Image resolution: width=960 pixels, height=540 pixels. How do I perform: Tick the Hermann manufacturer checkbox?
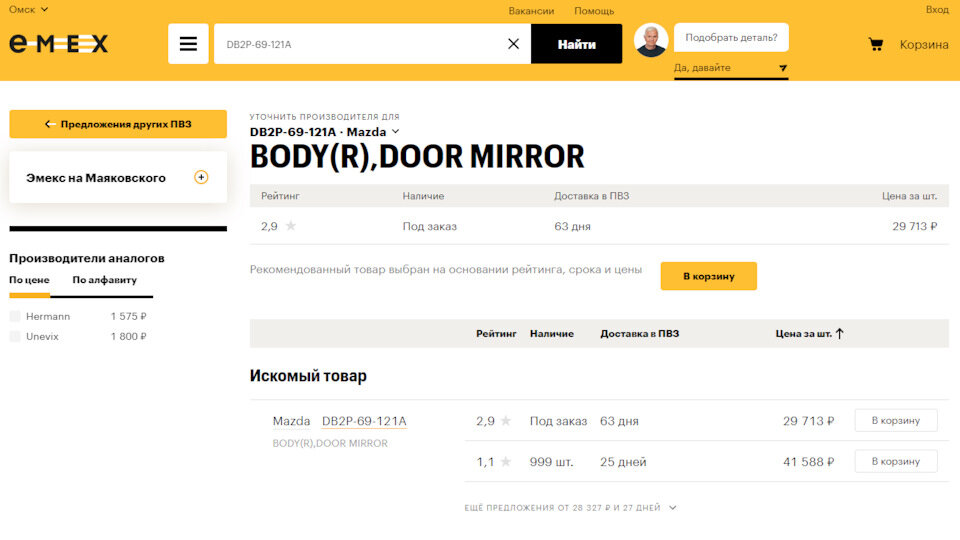pyautogui.click(x=15, y=317)
